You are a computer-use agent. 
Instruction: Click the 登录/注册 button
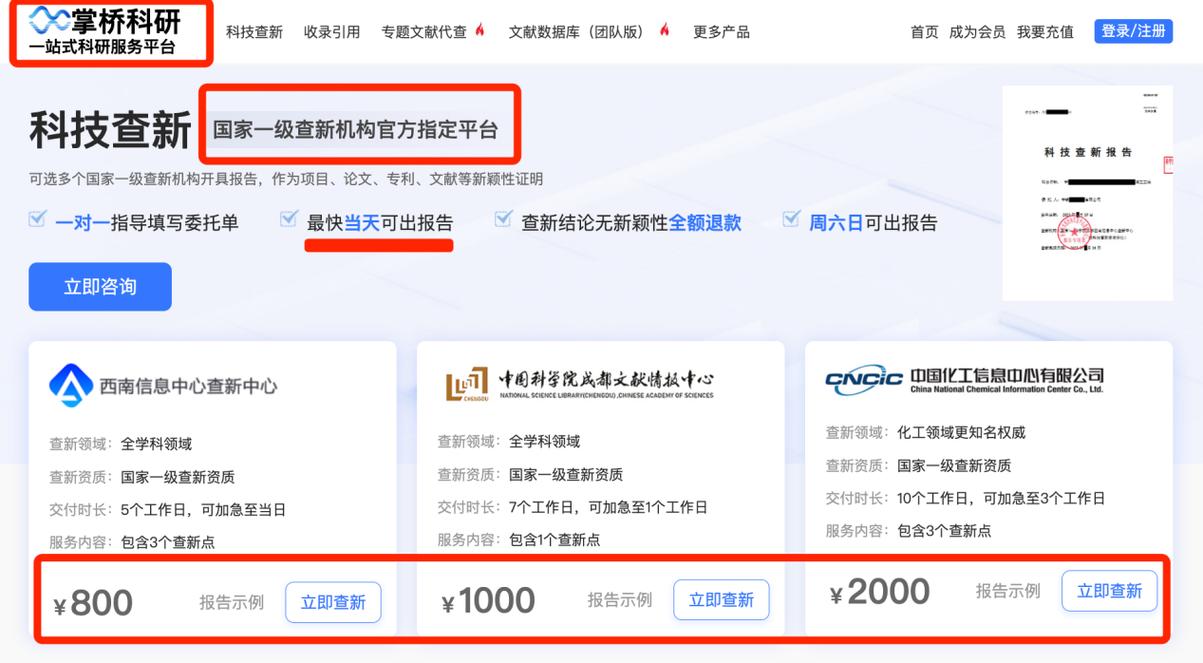(1133, 31)
